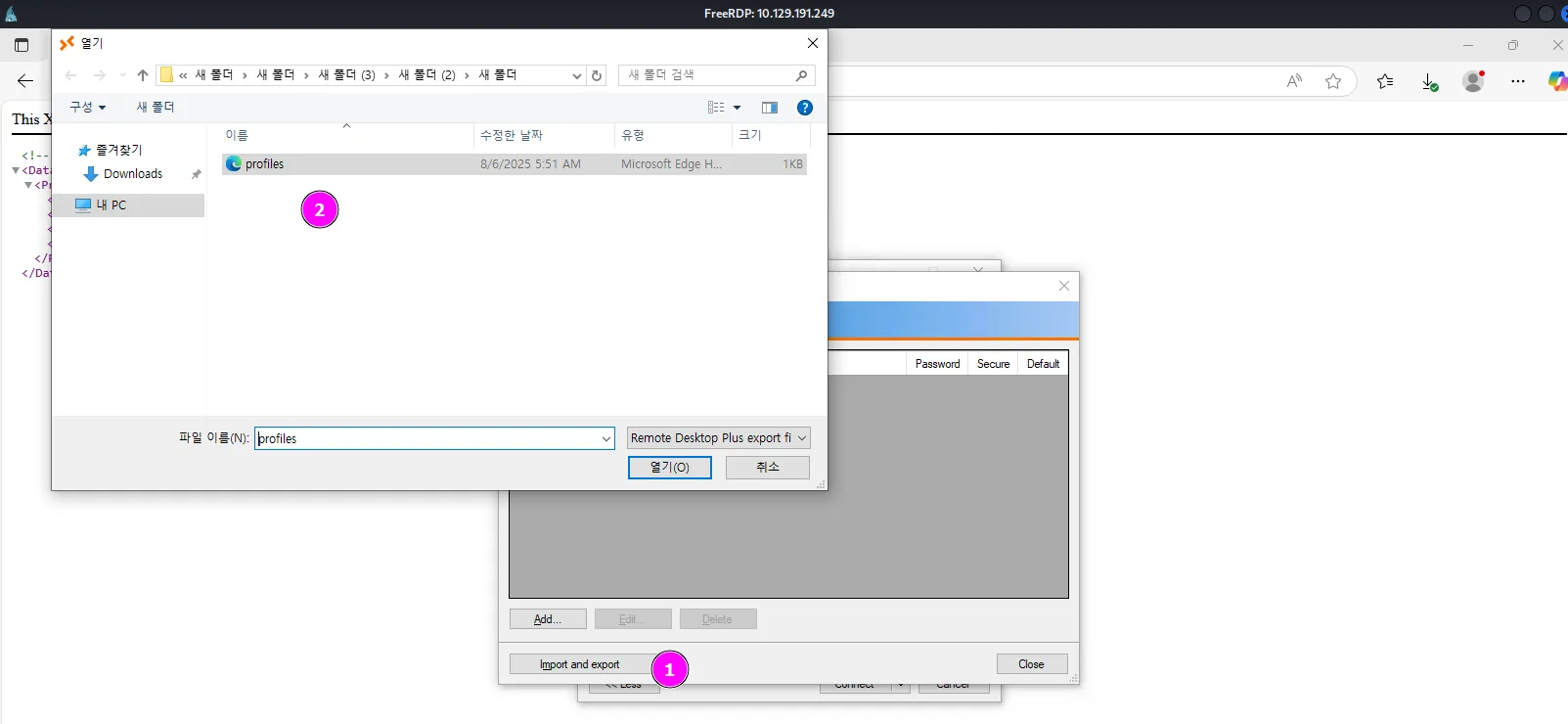Open the file name combo box dropdown
The height and width of the screenshot is (724, 1568).
pyautogui.click(x=605, y=439)
